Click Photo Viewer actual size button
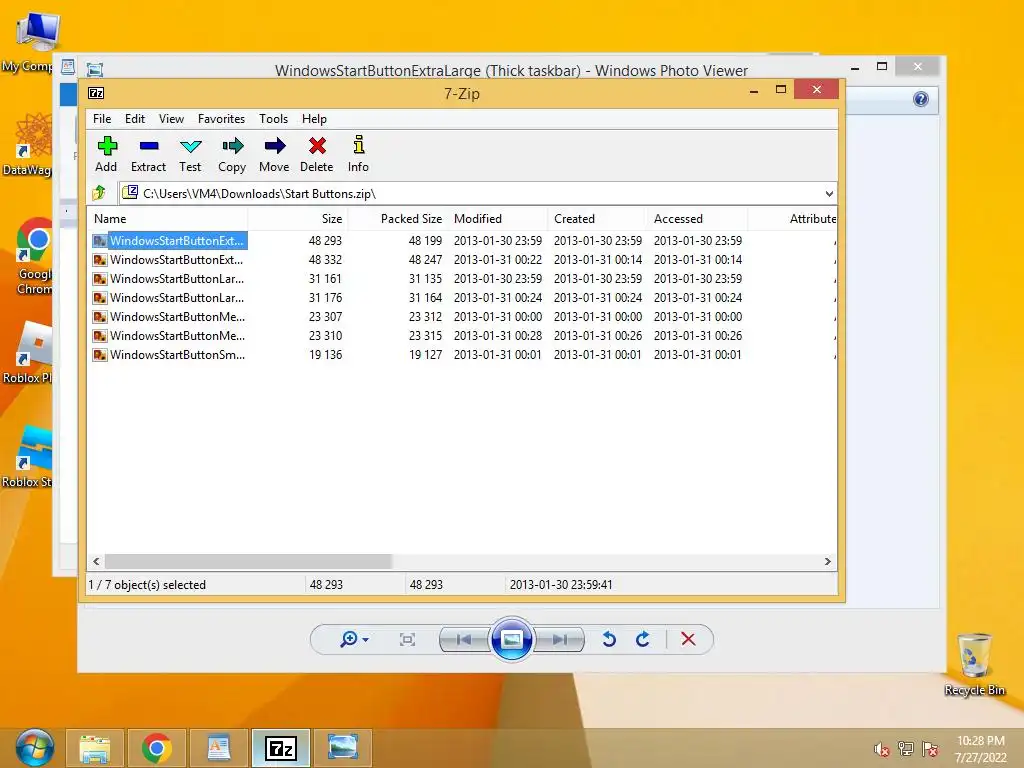The width and height of the screenshot is (1024, 768). click(407, 639)
